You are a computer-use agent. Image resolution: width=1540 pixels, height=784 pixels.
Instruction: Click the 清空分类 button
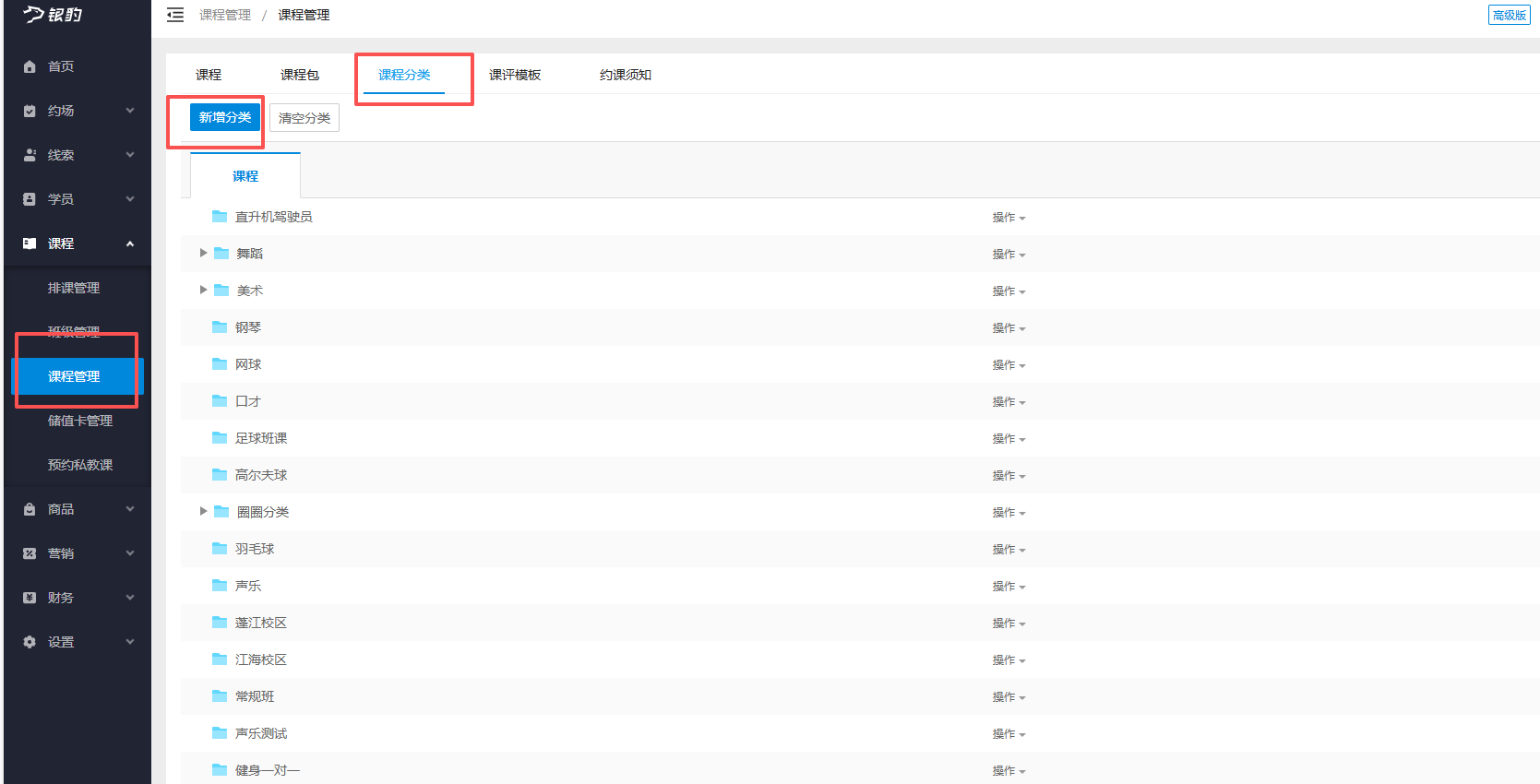[x=304, y=118]
